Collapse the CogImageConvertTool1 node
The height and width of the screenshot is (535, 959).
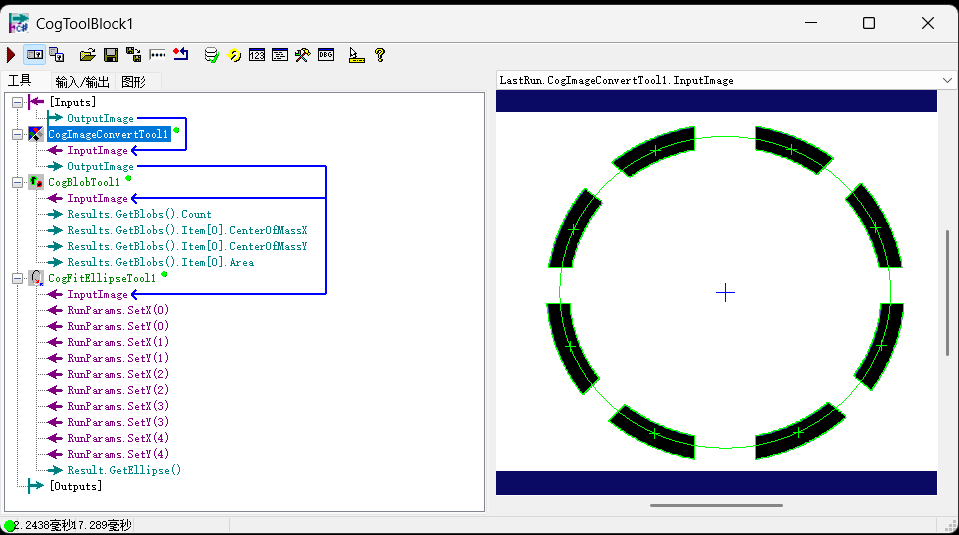18,134
